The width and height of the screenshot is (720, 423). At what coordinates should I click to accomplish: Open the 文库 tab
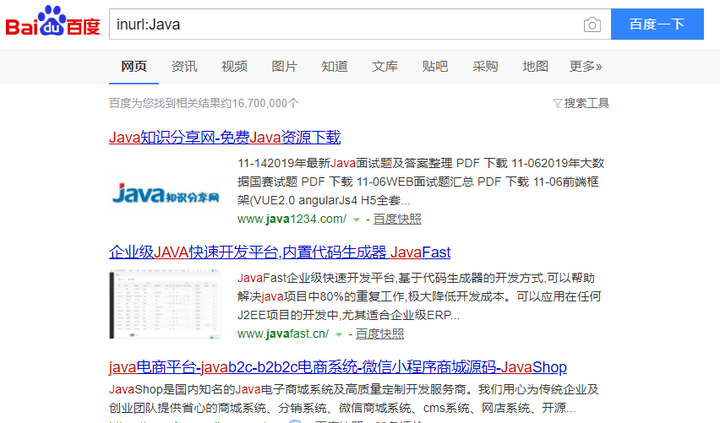click(x=385, y=67)
